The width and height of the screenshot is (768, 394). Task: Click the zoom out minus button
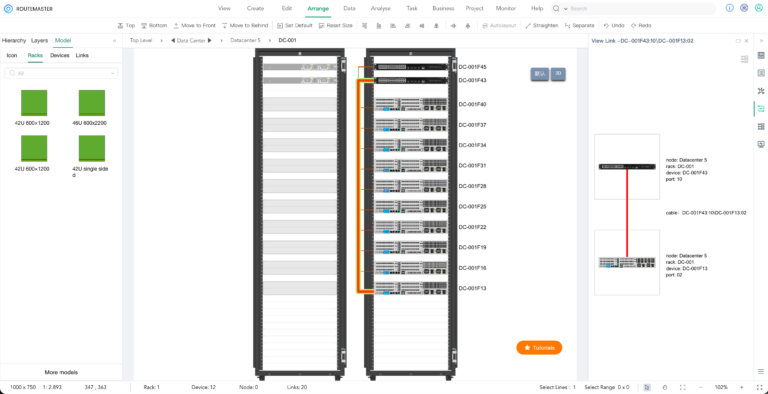700,387
